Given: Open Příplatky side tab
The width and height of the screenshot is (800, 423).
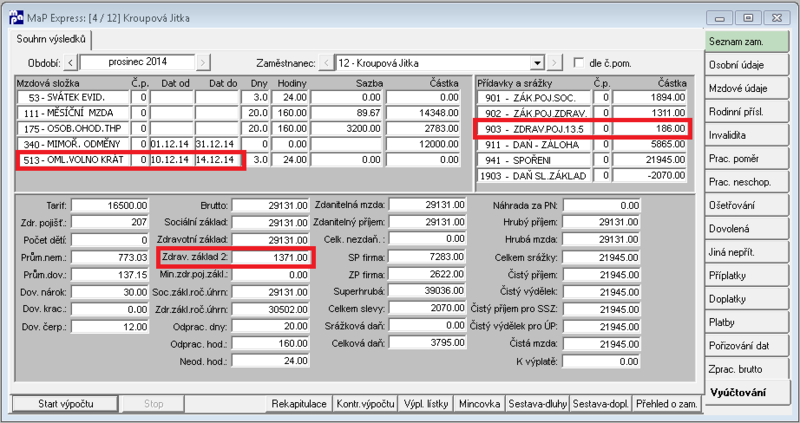Looking at the screenshot, I should click(746, 276).
